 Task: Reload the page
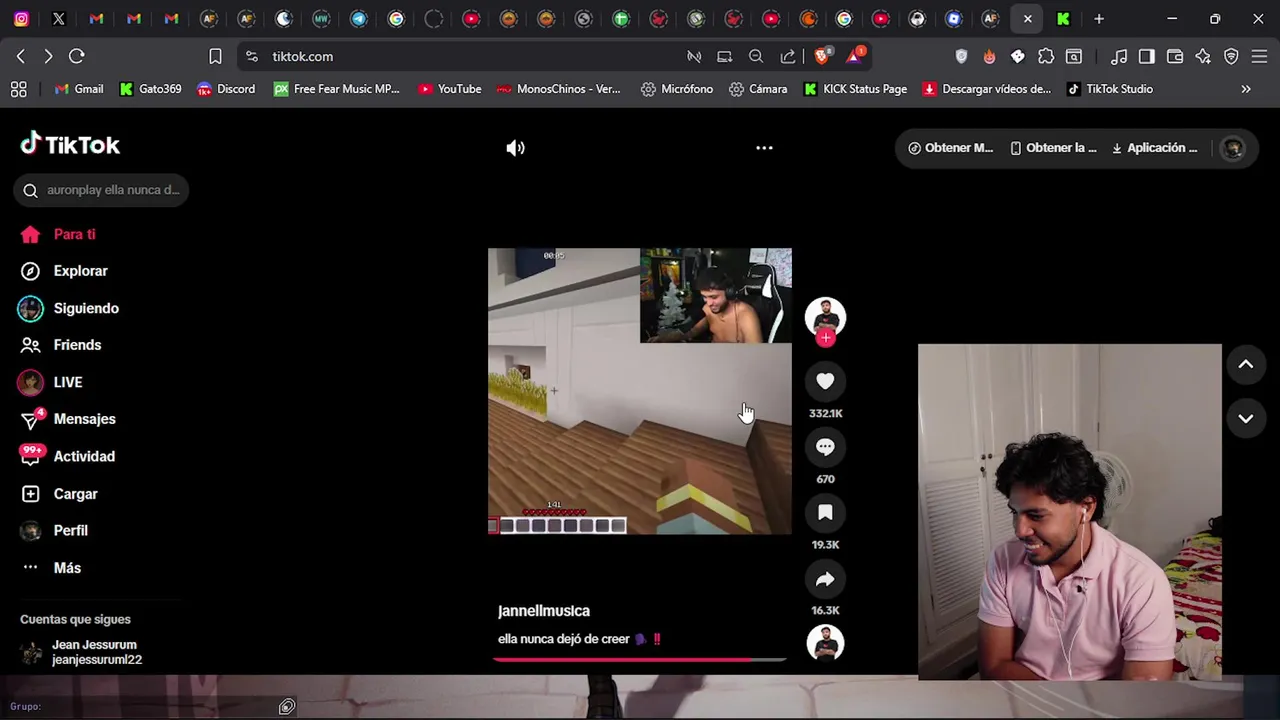coord(77,56)
